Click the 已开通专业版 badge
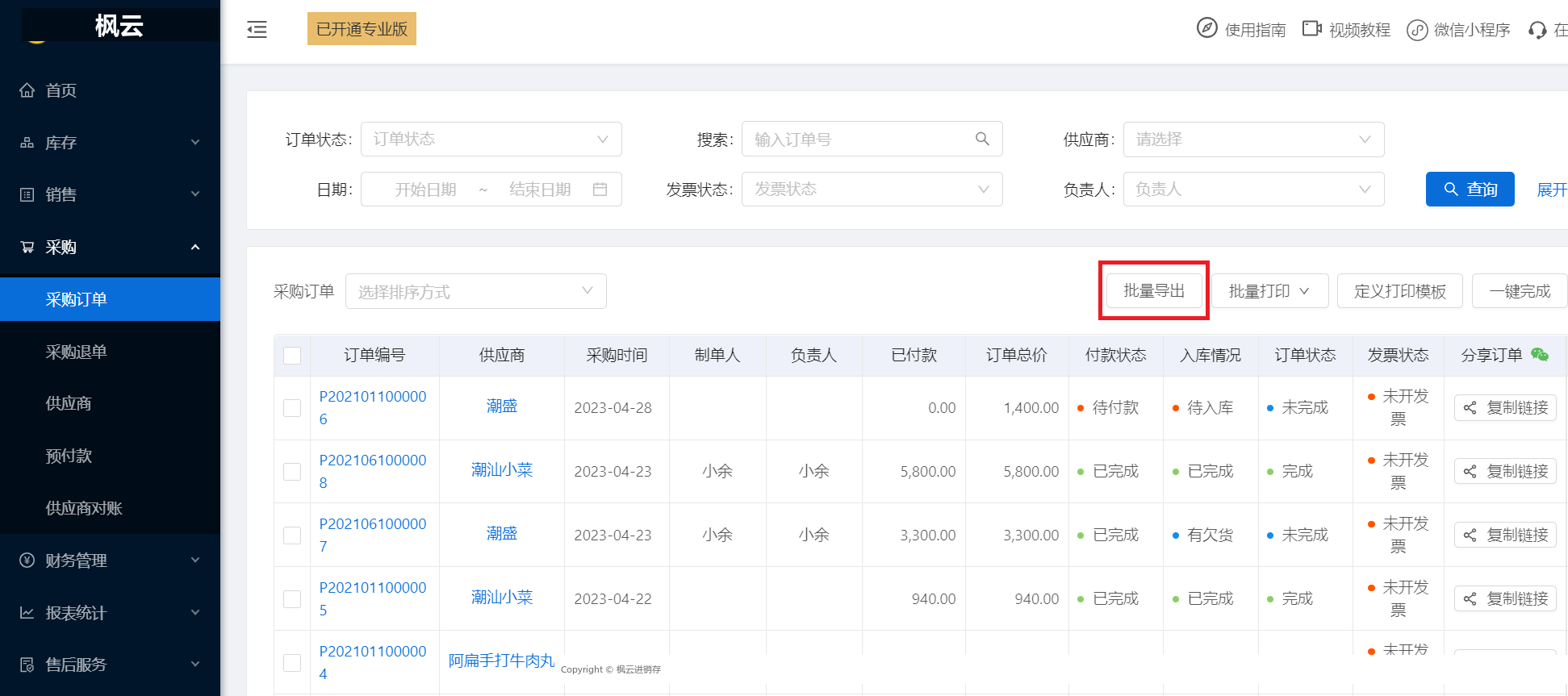This screenshot has height=696, width=1568. (x=362, y=29)
